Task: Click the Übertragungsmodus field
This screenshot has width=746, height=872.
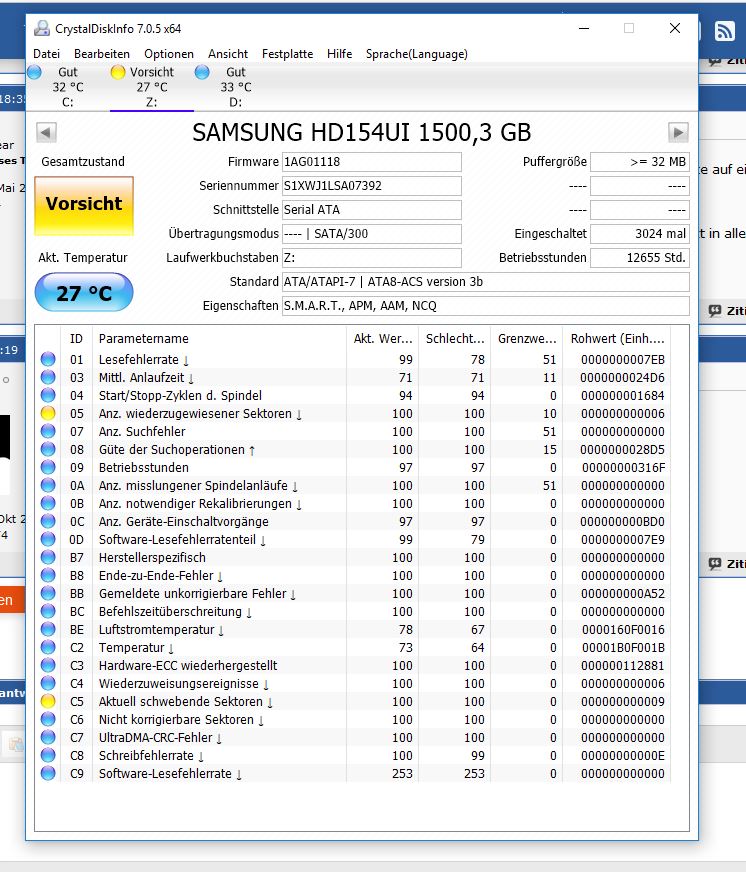Action: tap(372, 234)
